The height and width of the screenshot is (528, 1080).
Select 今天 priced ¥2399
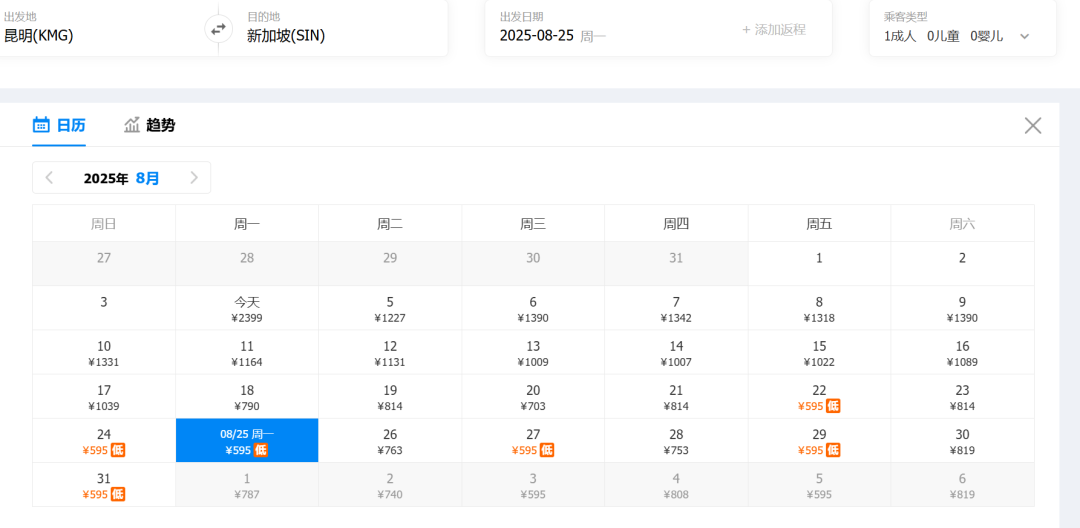tap(247, 308)
